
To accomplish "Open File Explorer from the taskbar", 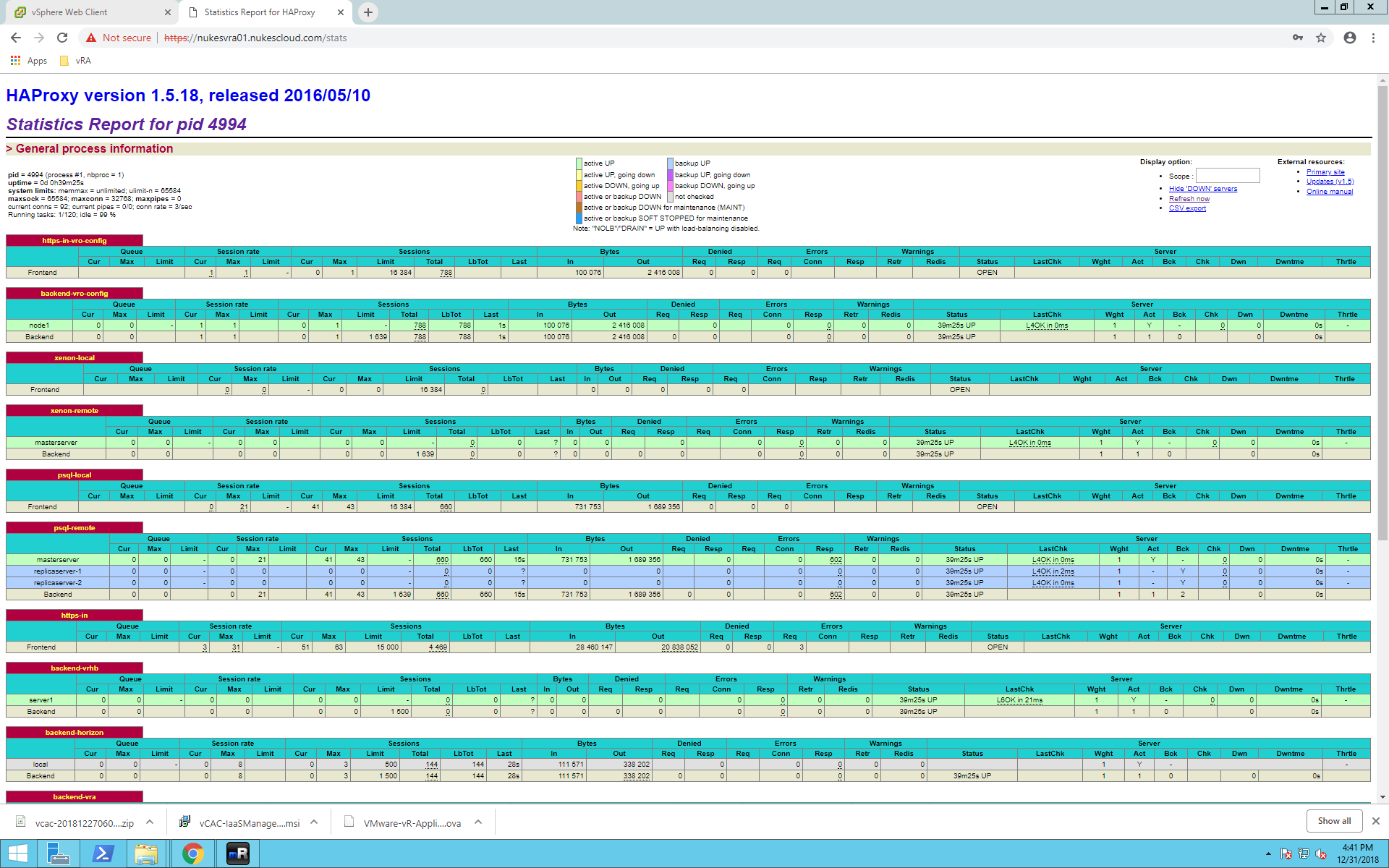I will pos(146,854).
